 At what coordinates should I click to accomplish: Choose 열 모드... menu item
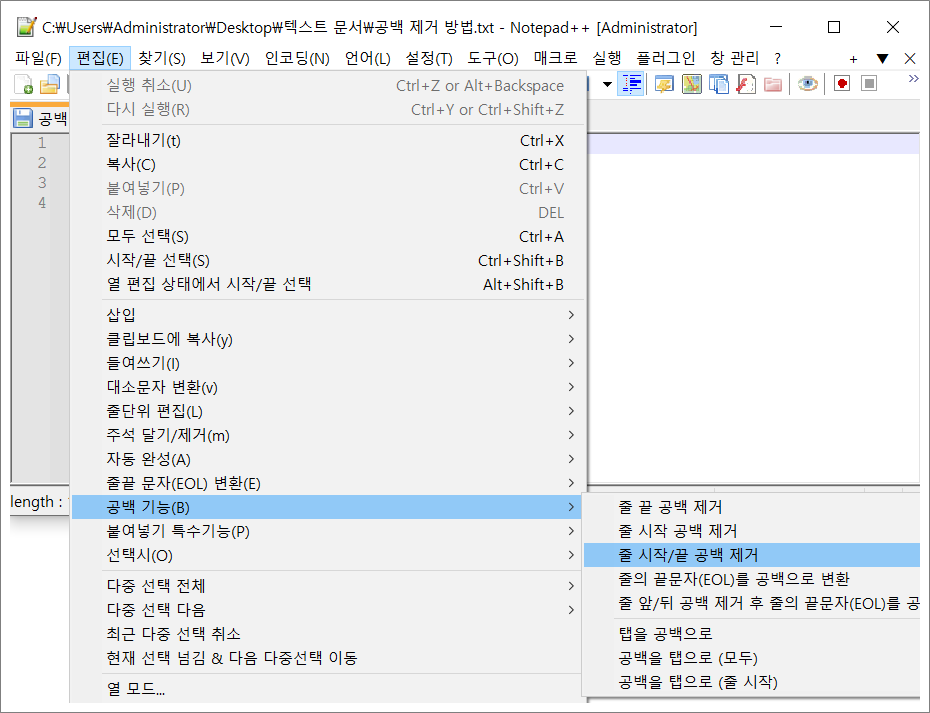tap(328, 689)
